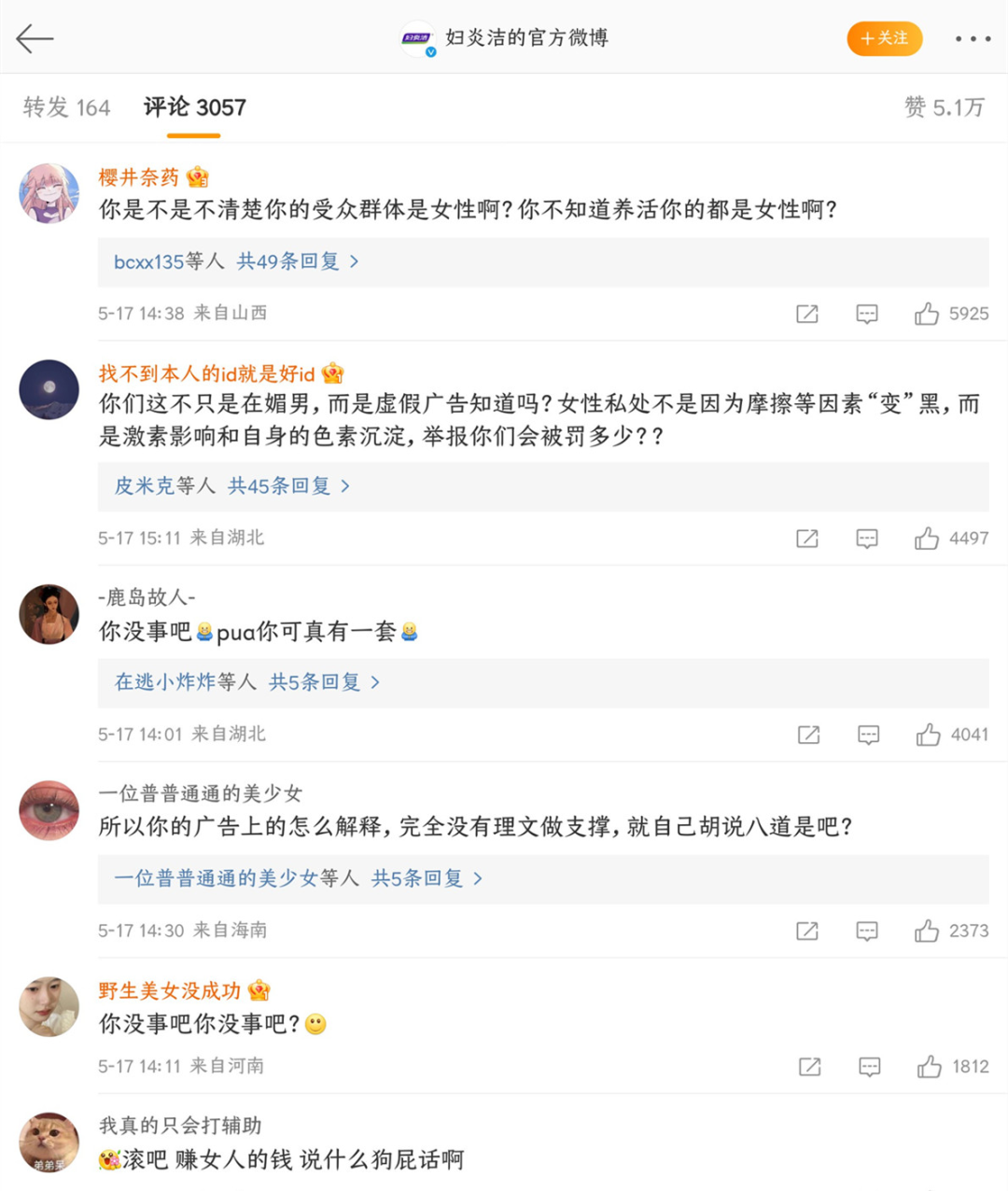1008x1191 pixels.
Task: Open 樱井奈药's avatar
Action: click(49, 193)
